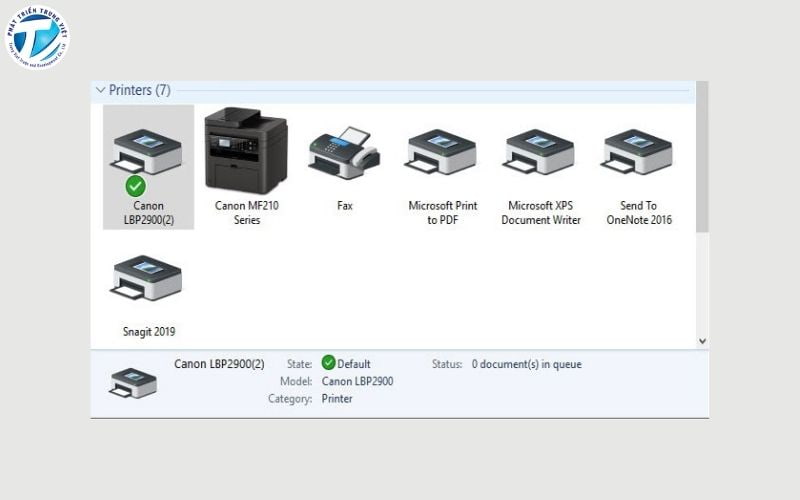Click green default checkmark on Canon LBP2900(2)
800x500 pixels.
[136, 186]
